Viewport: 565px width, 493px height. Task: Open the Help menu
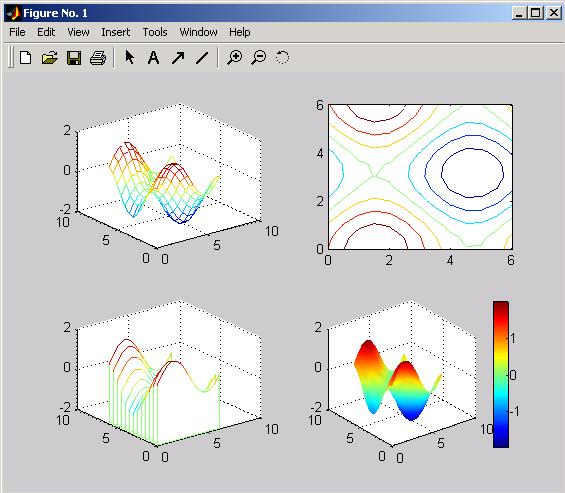point(240,32)
